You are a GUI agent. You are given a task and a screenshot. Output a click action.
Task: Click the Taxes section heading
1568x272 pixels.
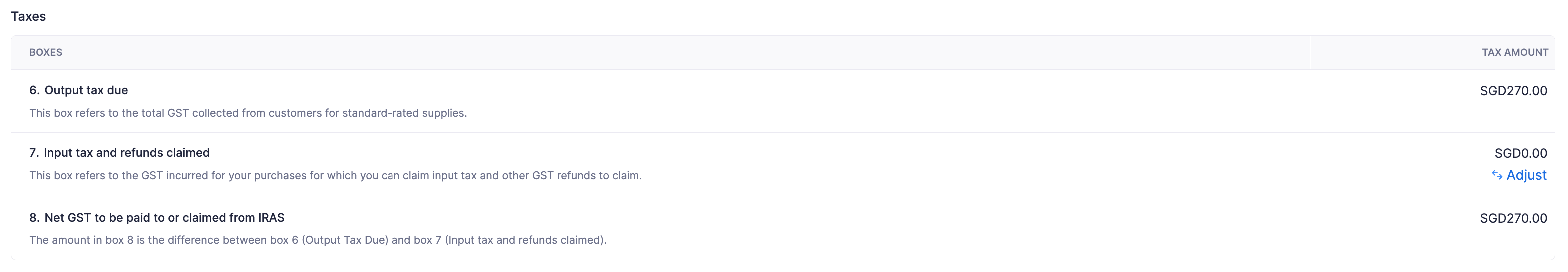[x=28, y=16]
